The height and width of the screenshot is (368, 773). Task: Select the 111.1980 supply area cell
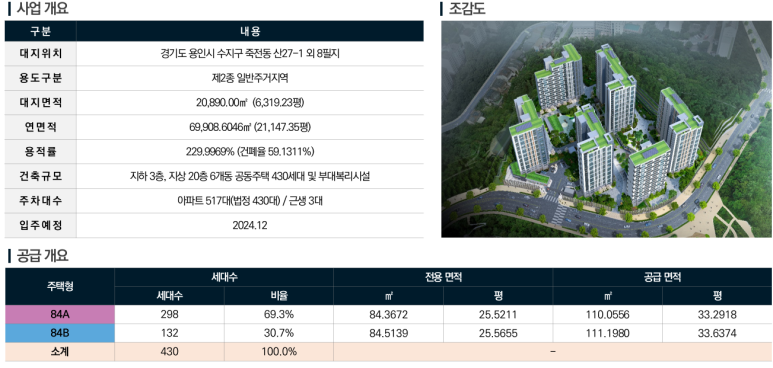[x=607, y=333]
